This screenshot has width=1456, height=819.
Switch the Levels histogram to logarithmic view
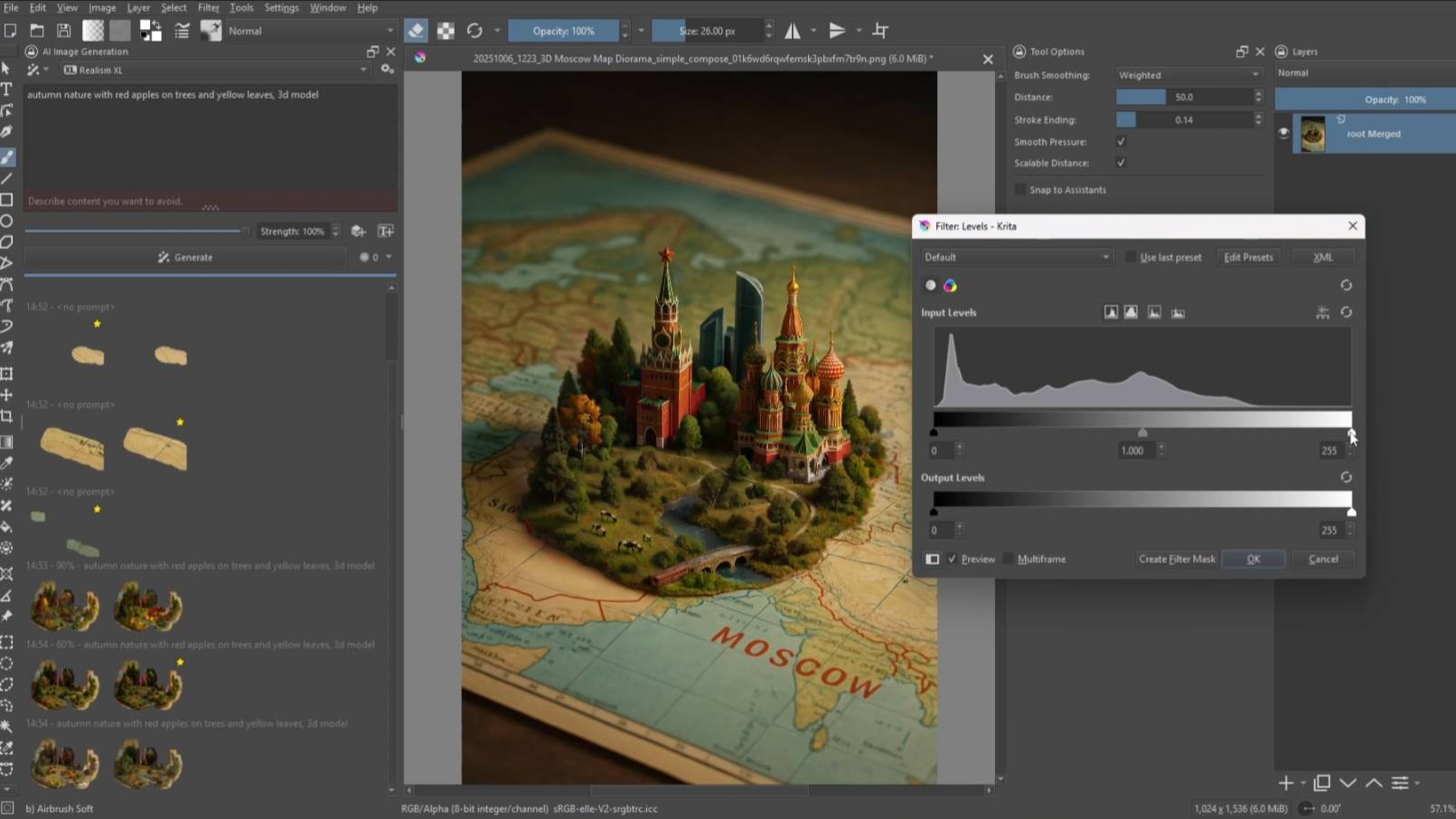(x=1131, y=312)
